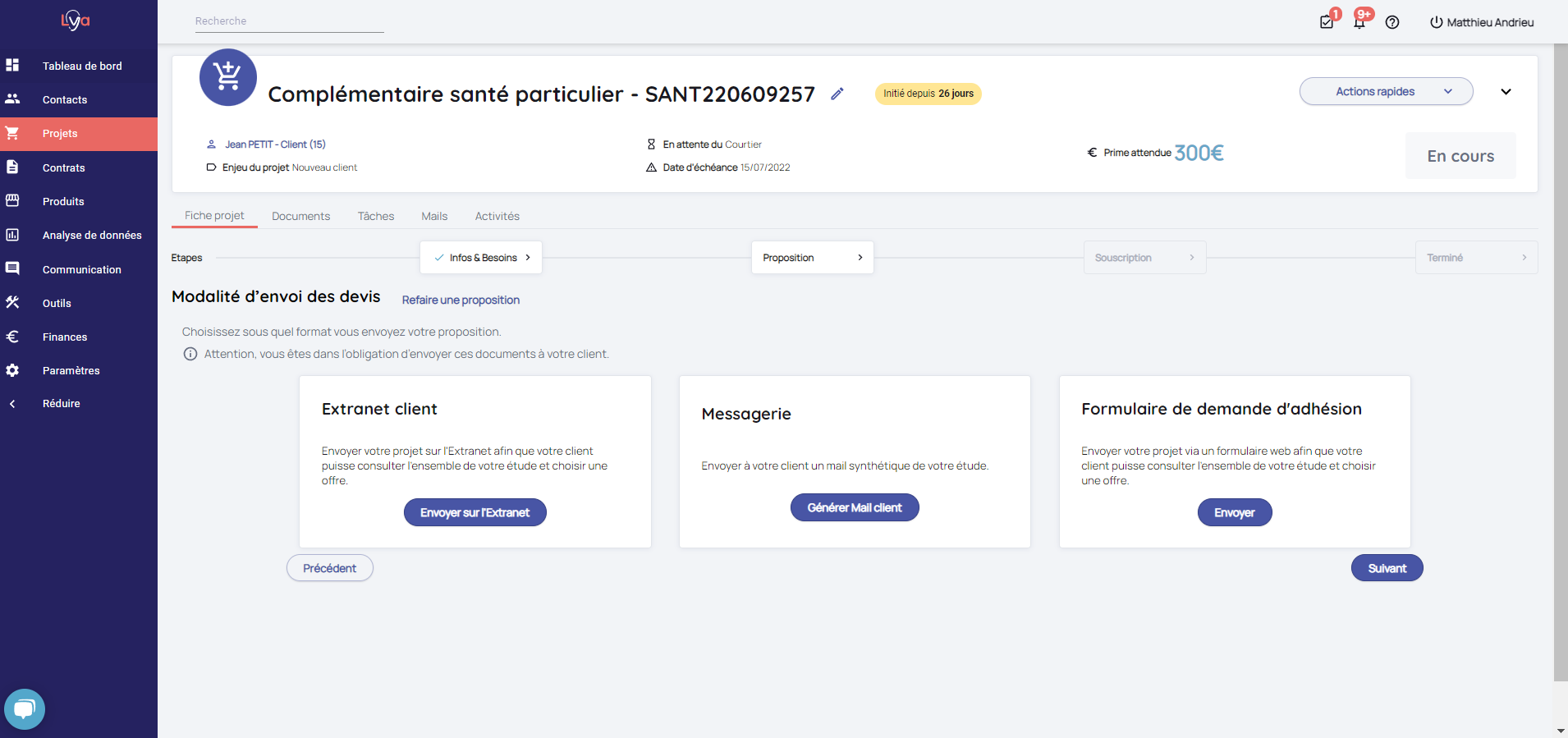Screen dimensions: 1568x738
Task: Click the info icon beside the Attention notice
Action: [190, 354]
